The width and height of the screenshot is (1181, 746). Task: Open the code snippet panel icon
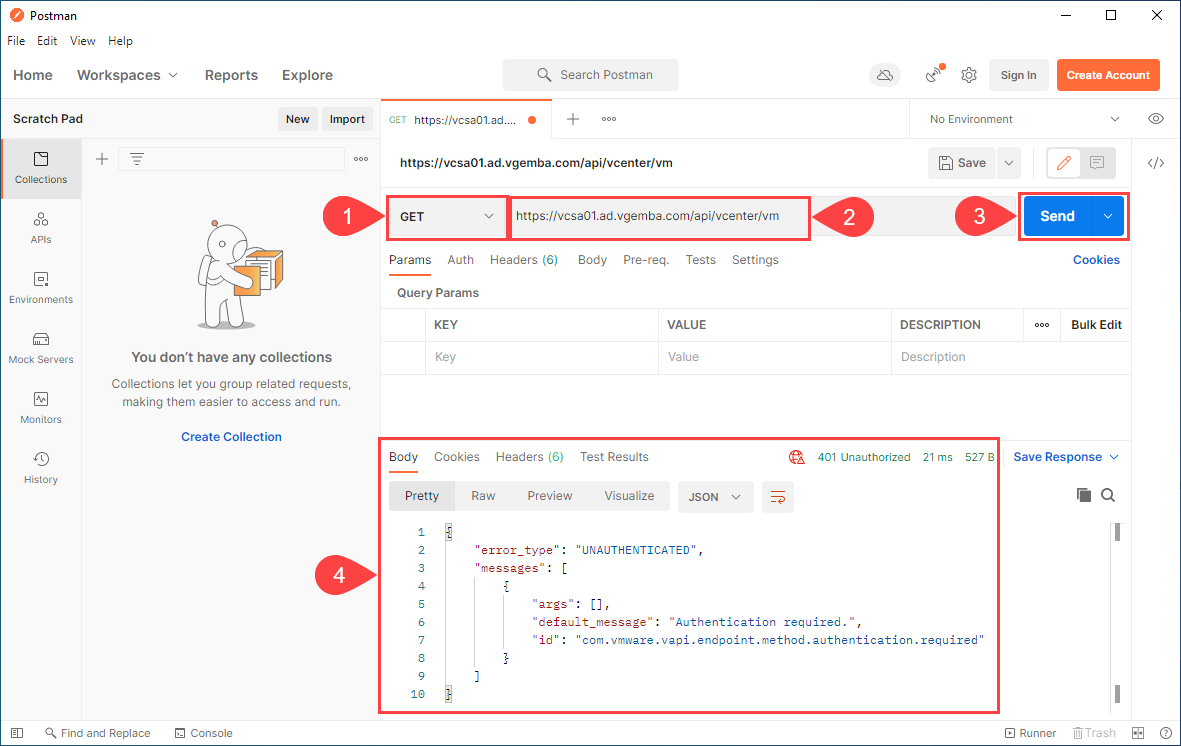pyautogui.click(x=1155, y=163)
